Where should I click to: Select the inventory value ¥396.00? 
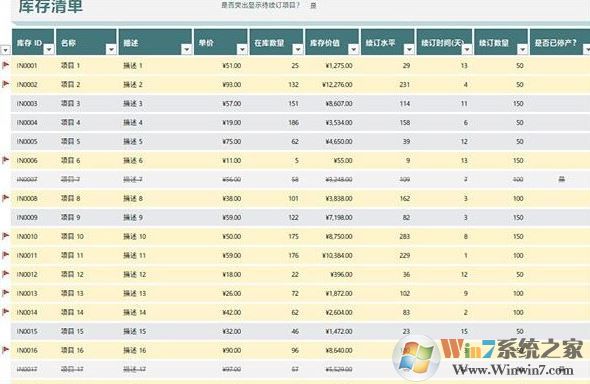click(x=342, y=274)
